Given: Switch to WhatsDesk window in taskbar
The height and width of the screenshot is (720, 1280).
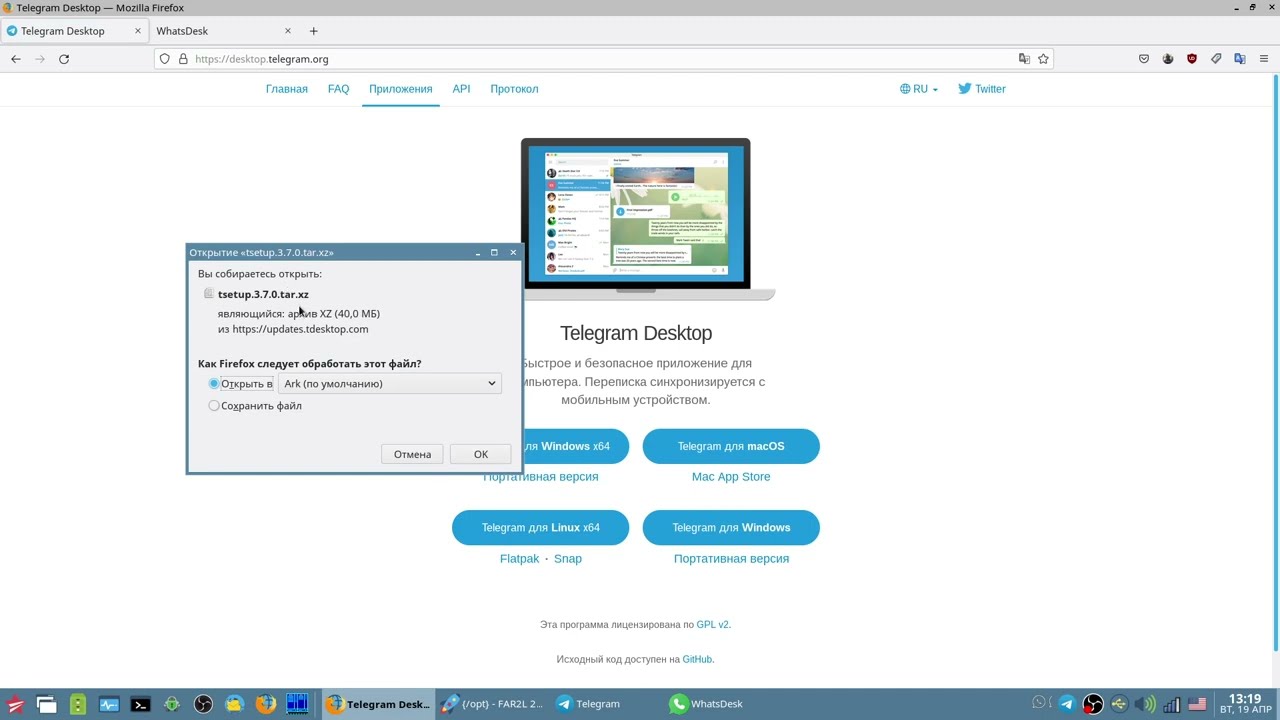Looking at the screenshot, I should pyautogui.click(x=707, y=704).
